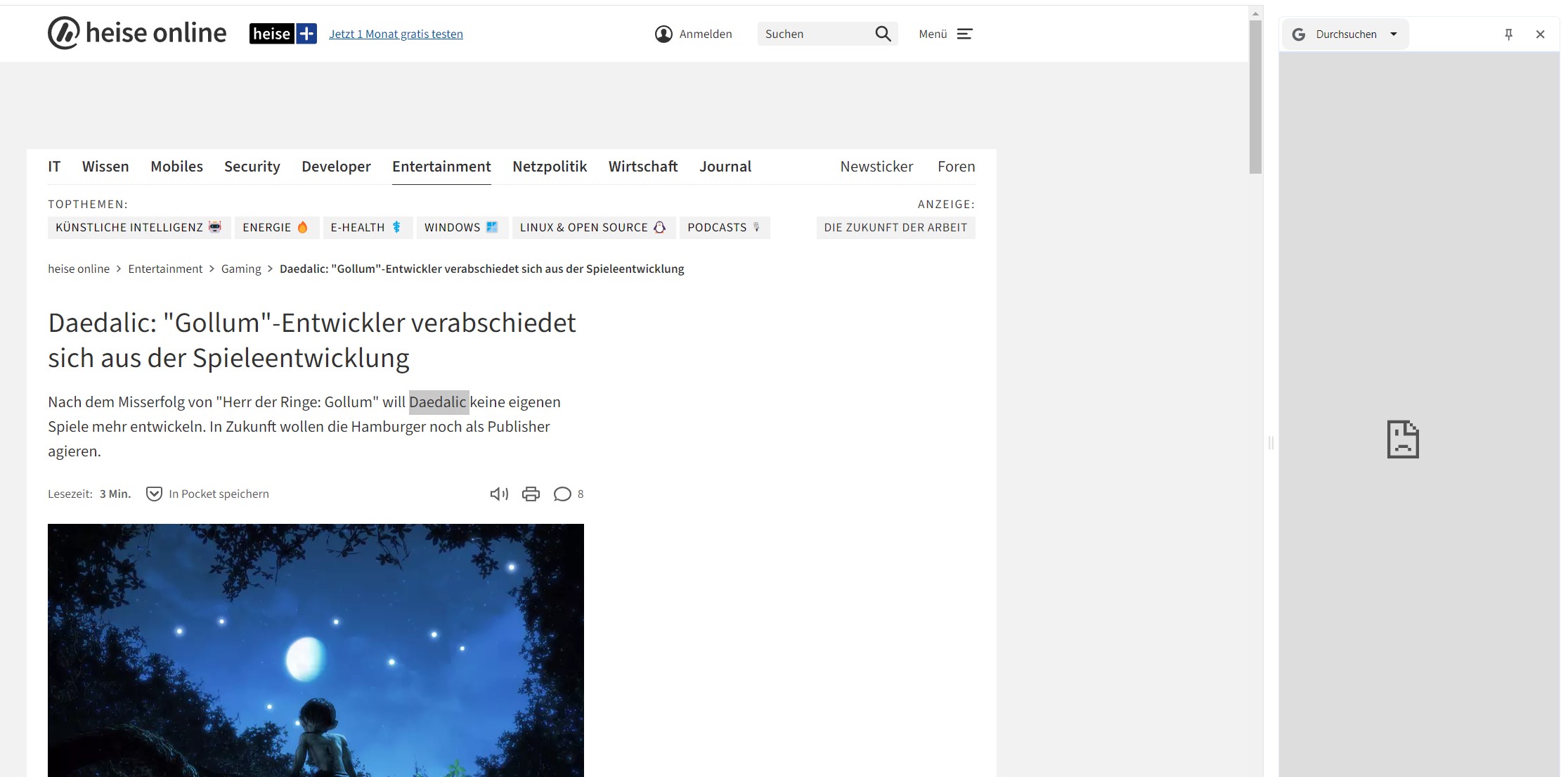
Task: Click the Anmelden user profile icon
Action: [663, 34]
